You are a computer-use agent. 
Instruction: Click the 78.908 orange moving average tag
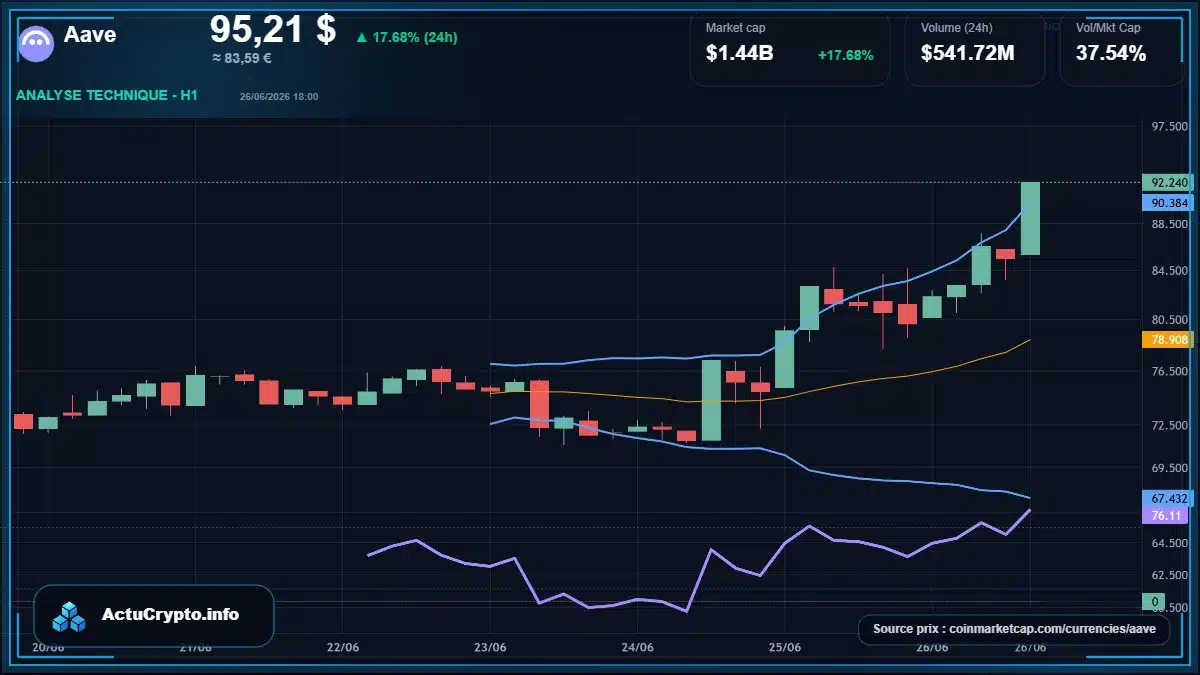coord(1167,340)
